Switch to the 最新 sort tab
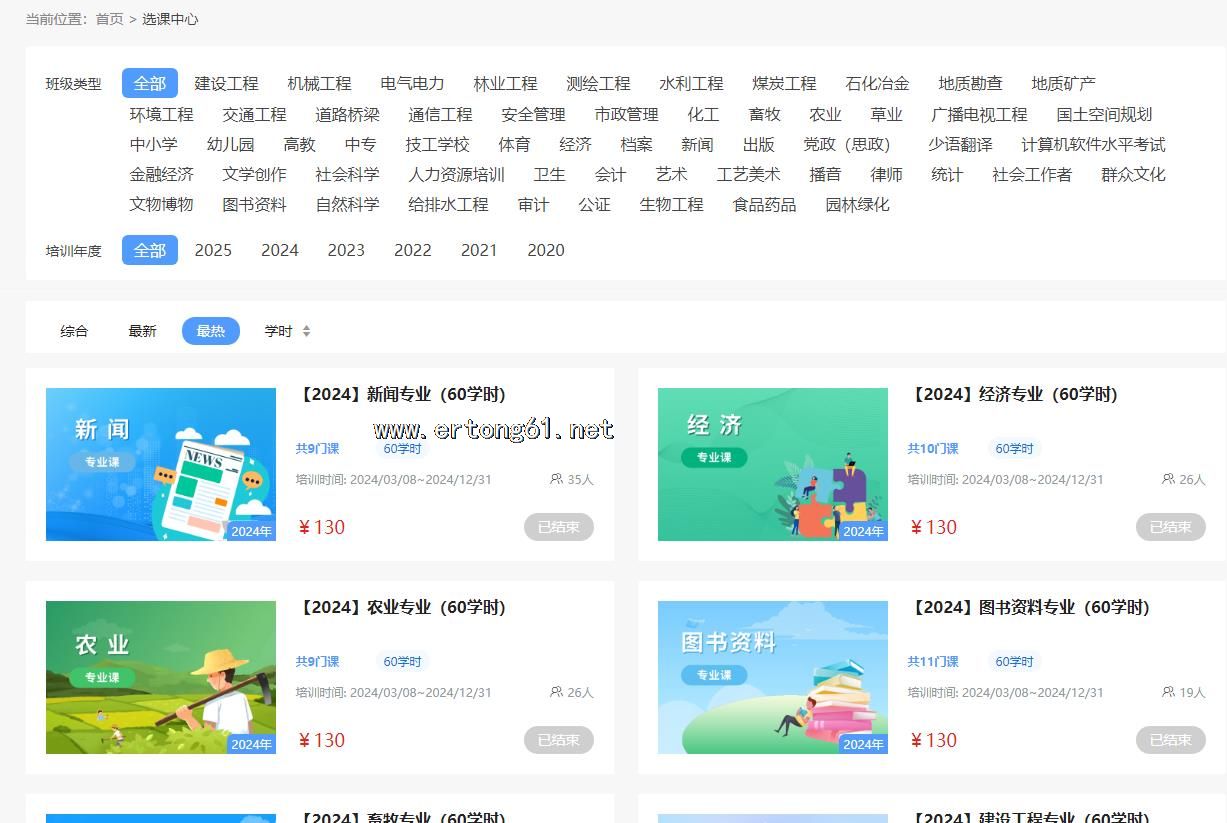This screenshot has height=823, width=1227. (x=142, y=331)
